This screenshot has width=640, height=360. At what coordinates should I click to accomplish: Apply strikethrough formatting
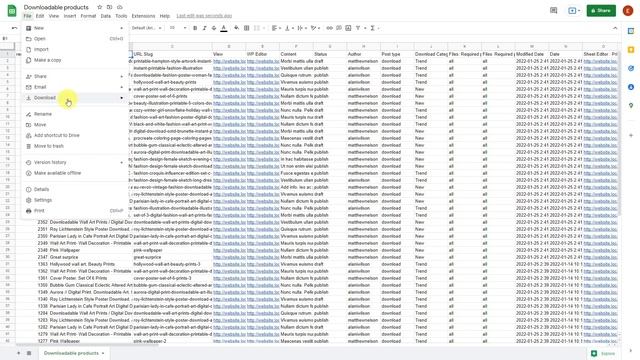(214, 28)
